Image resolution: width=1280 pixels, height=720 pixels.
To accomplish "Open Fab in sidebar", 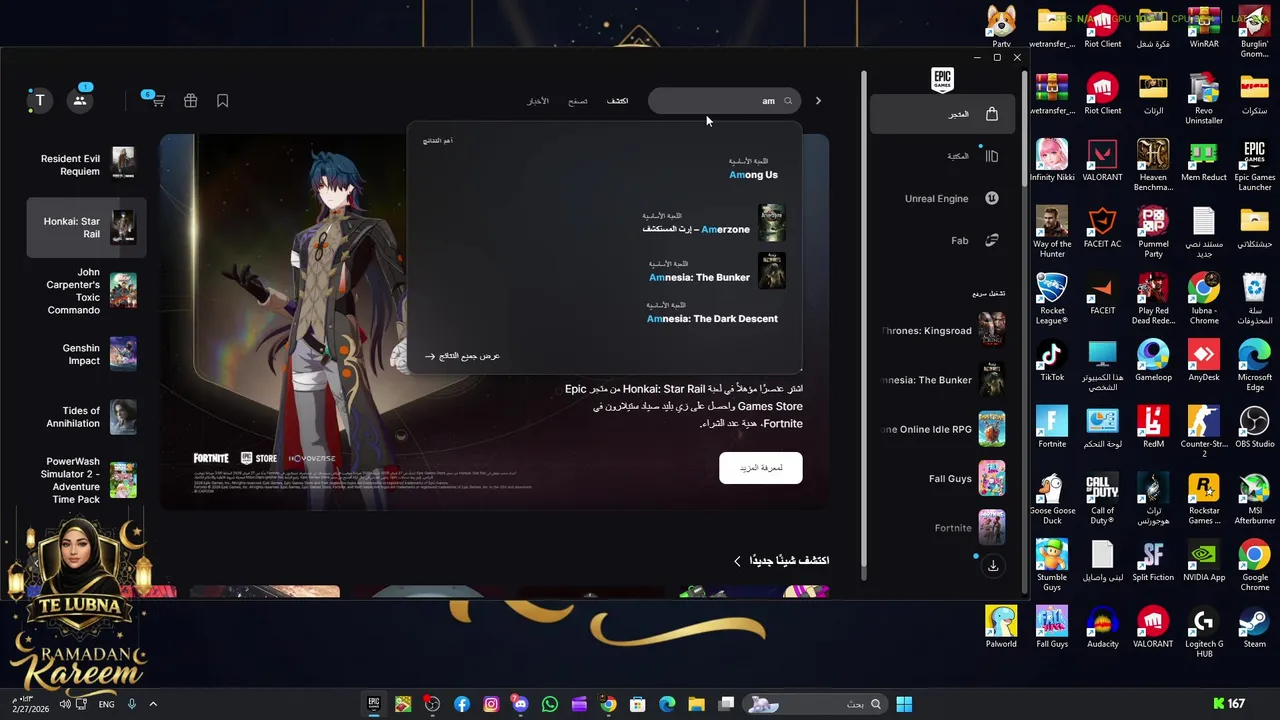I will tap(942, 240).
